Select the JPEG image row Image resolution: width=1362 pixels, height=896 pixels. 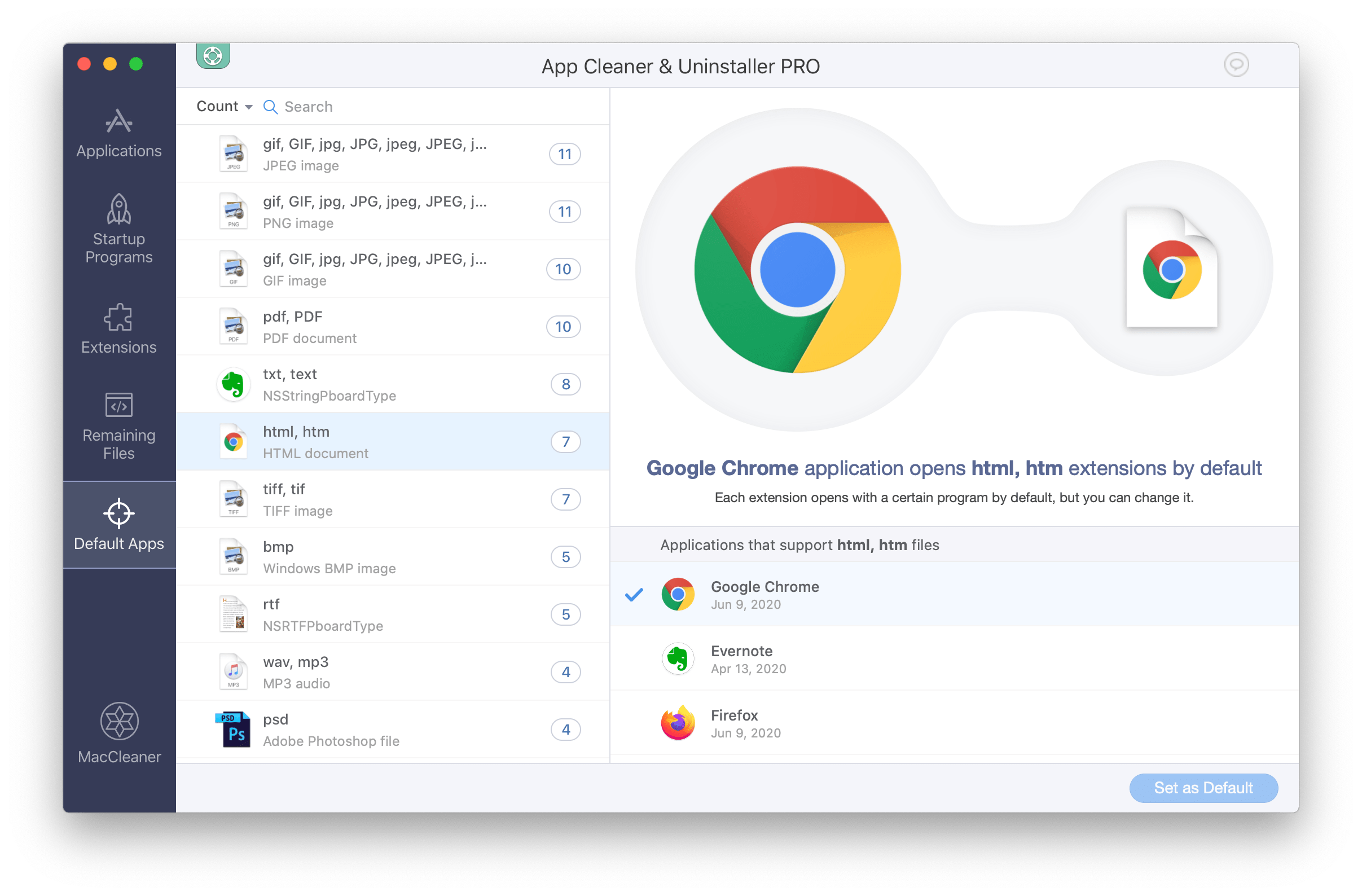pos(393,154)
